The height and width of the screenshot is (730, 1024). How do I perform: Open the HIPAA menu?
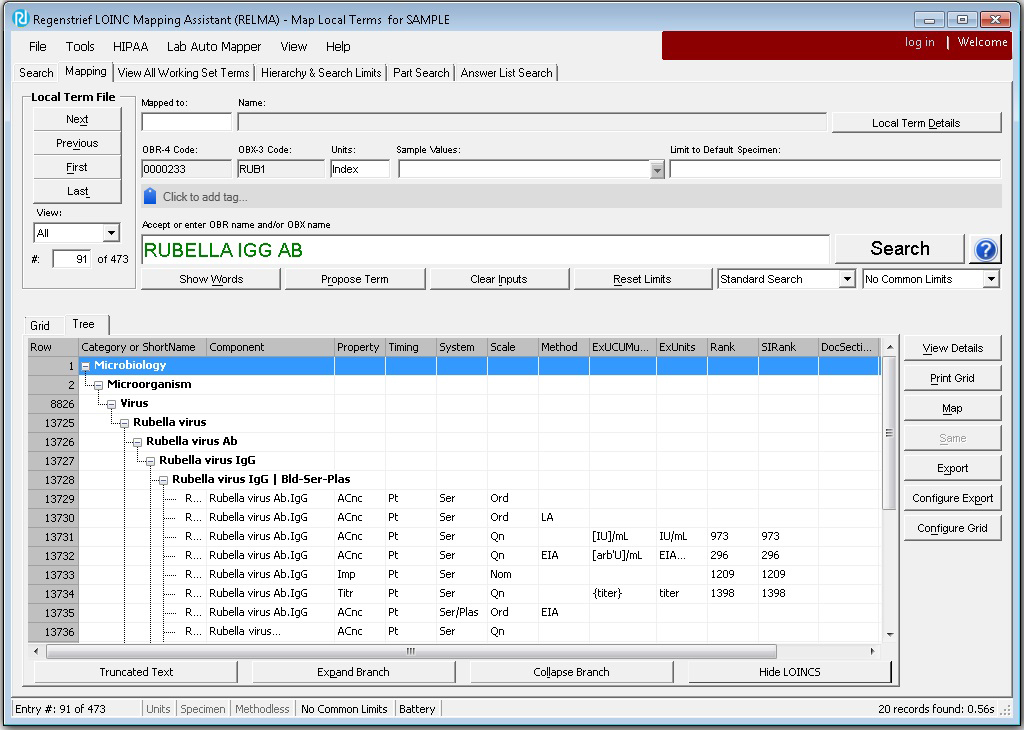coord(131,46)
